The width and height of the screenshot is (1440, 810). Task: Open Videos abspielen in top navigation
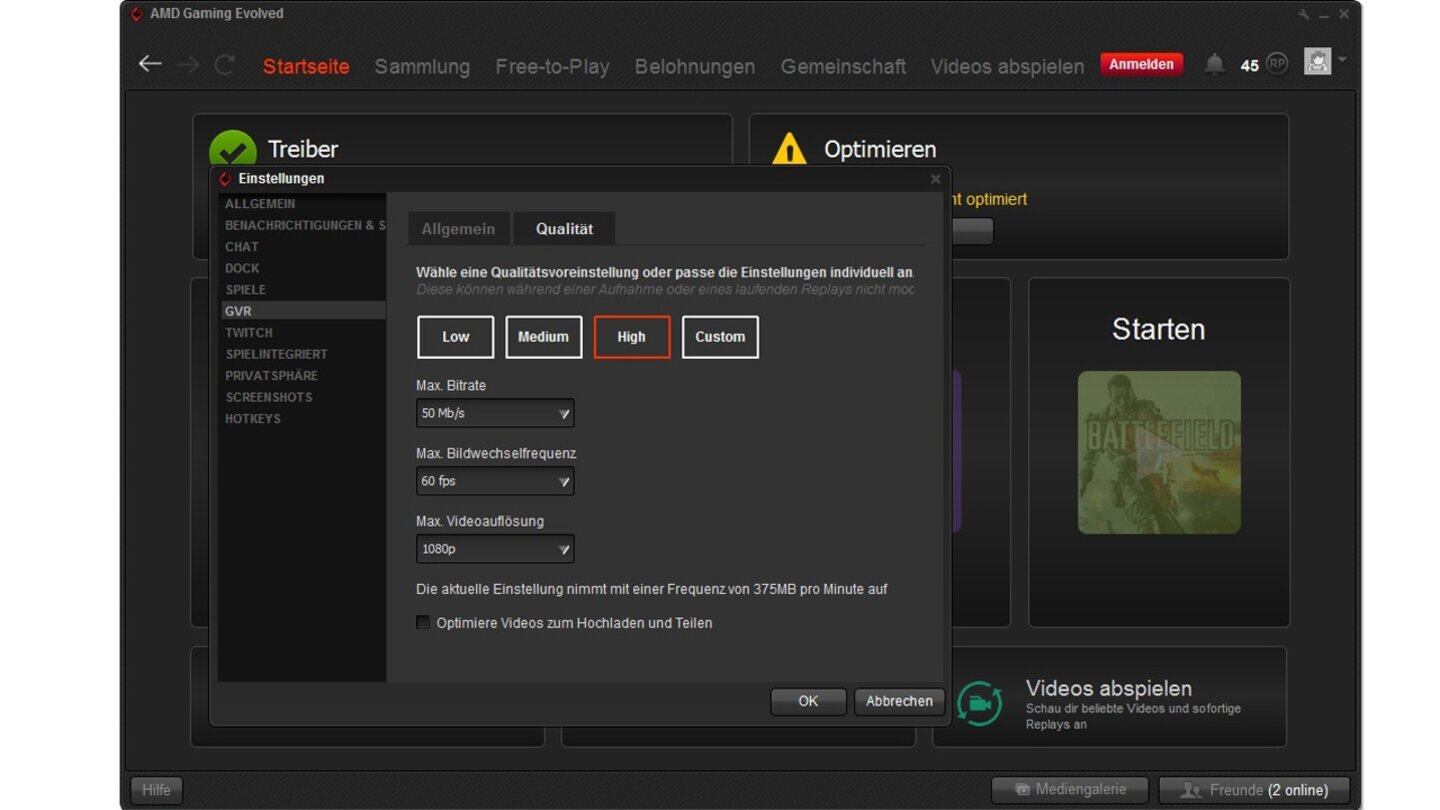(1007, 66)
